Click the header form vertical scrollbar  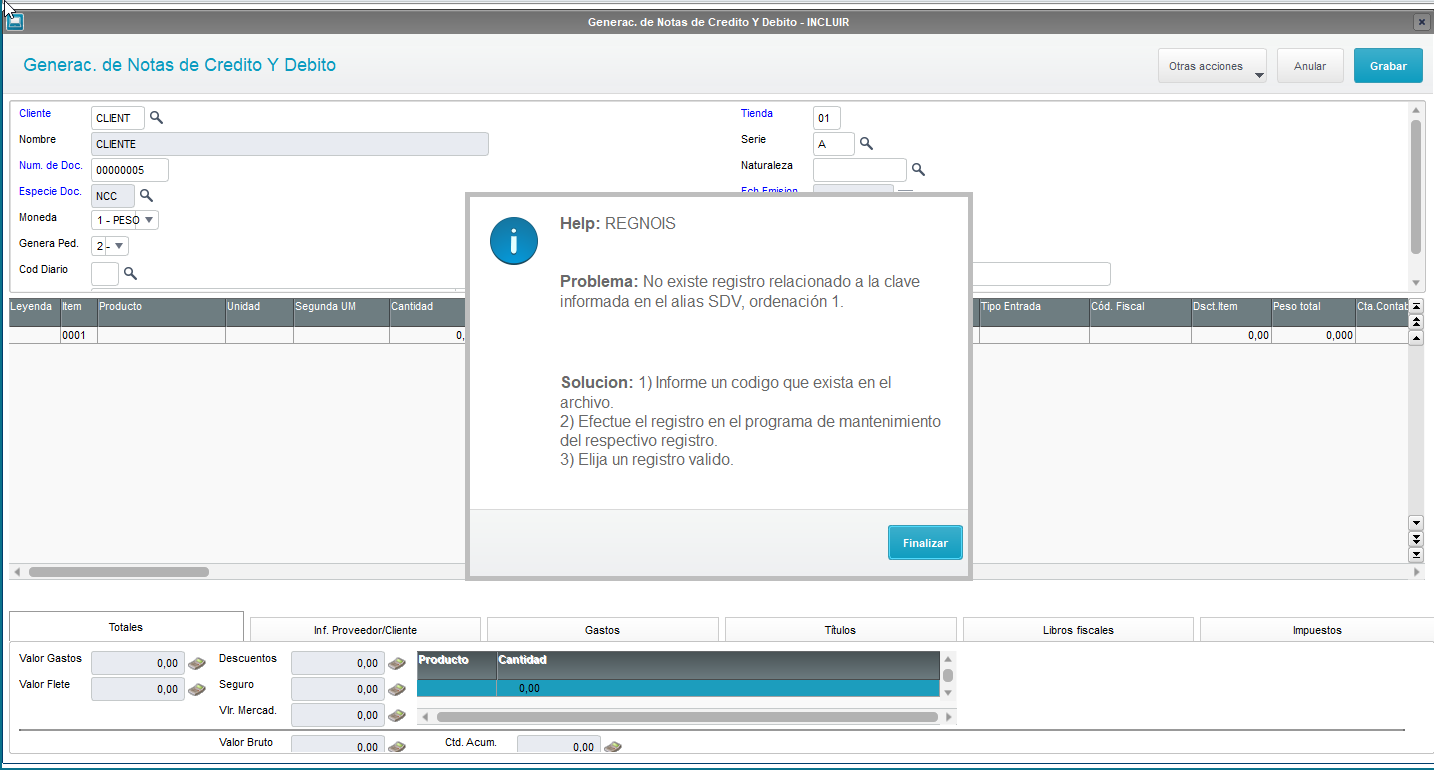click(x=1415, y=185)
